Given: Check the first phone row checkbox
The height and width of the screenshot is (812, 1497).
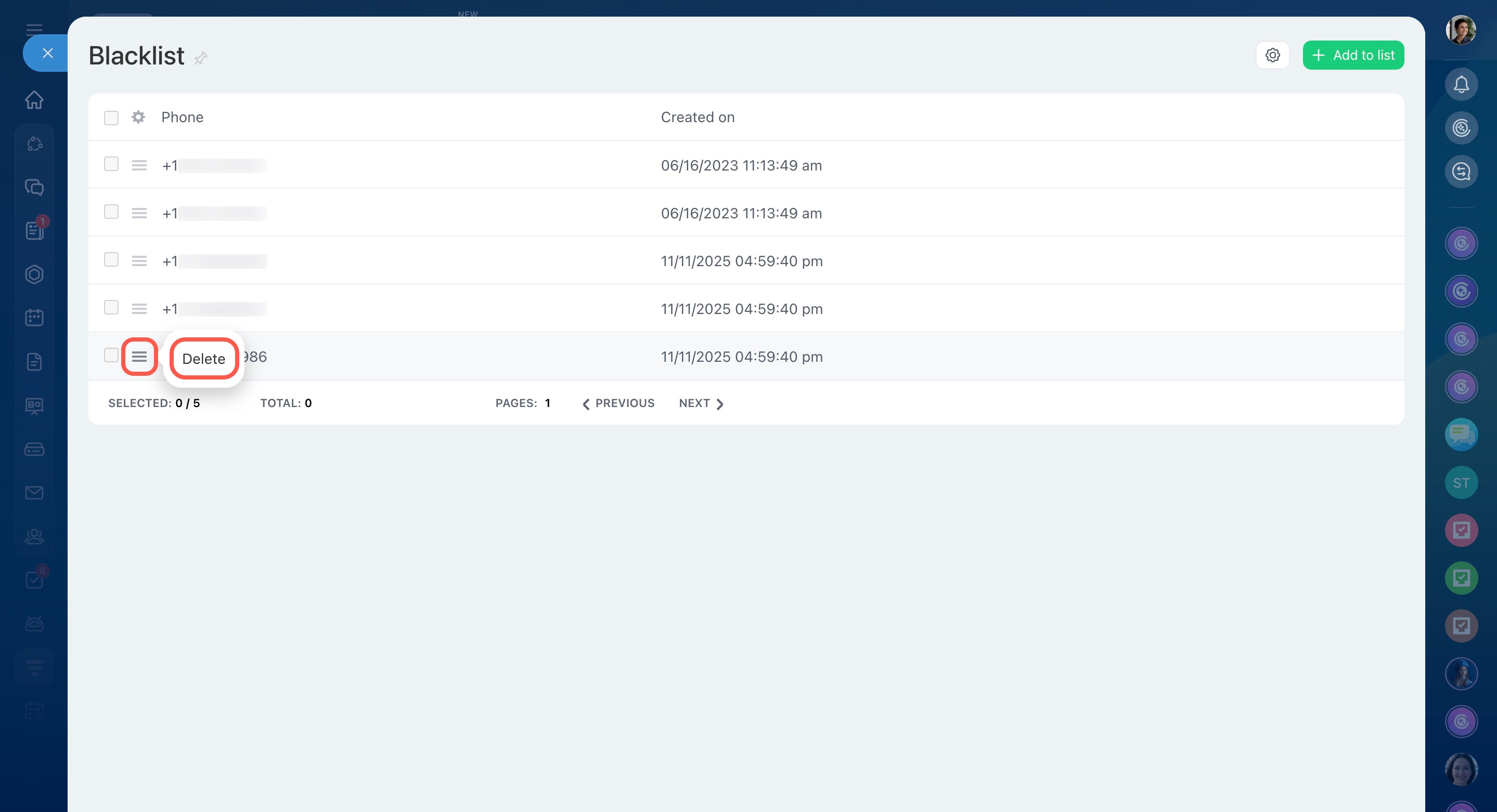Looking at the screenshot, I should click(x=111, y=164).
